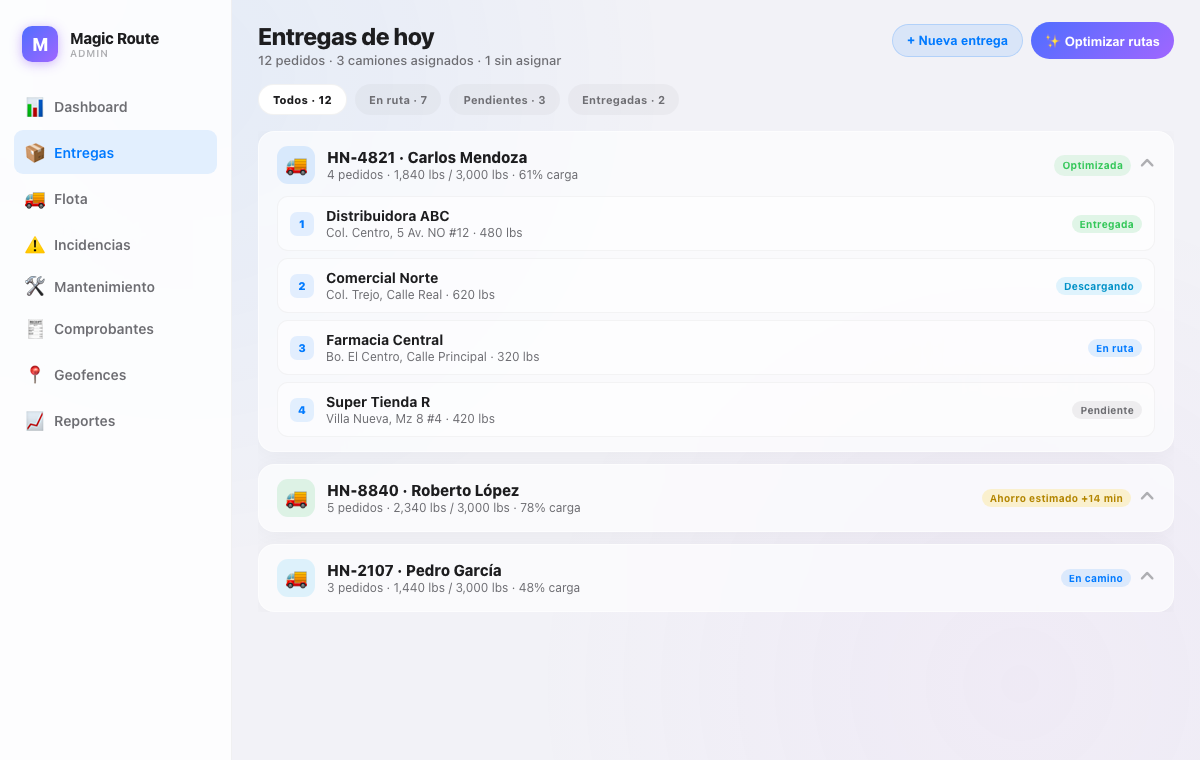Image resolution: width=1200 pixels, height=760 pixels.
Task: Click the Descargando badge for Comercial Norte
Action: 1098,286
